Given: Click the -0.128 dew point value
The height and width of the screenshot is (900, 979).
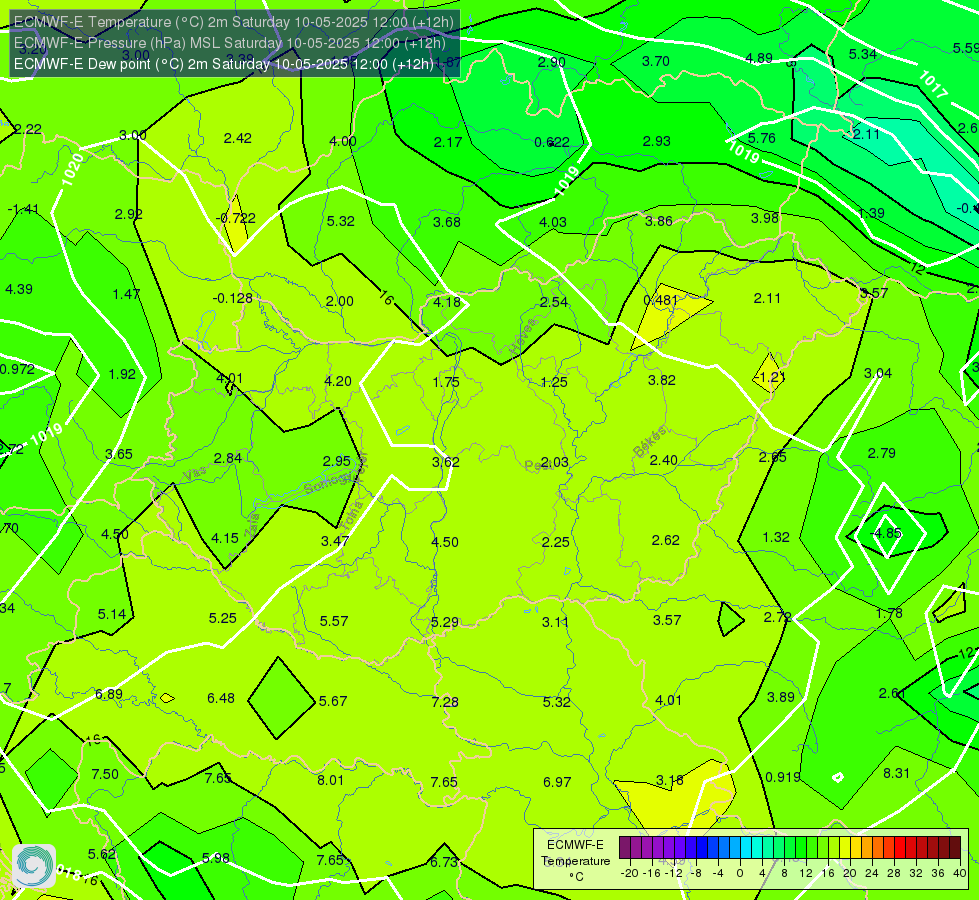Looking at the screenshot, I should tap(232, 298).
